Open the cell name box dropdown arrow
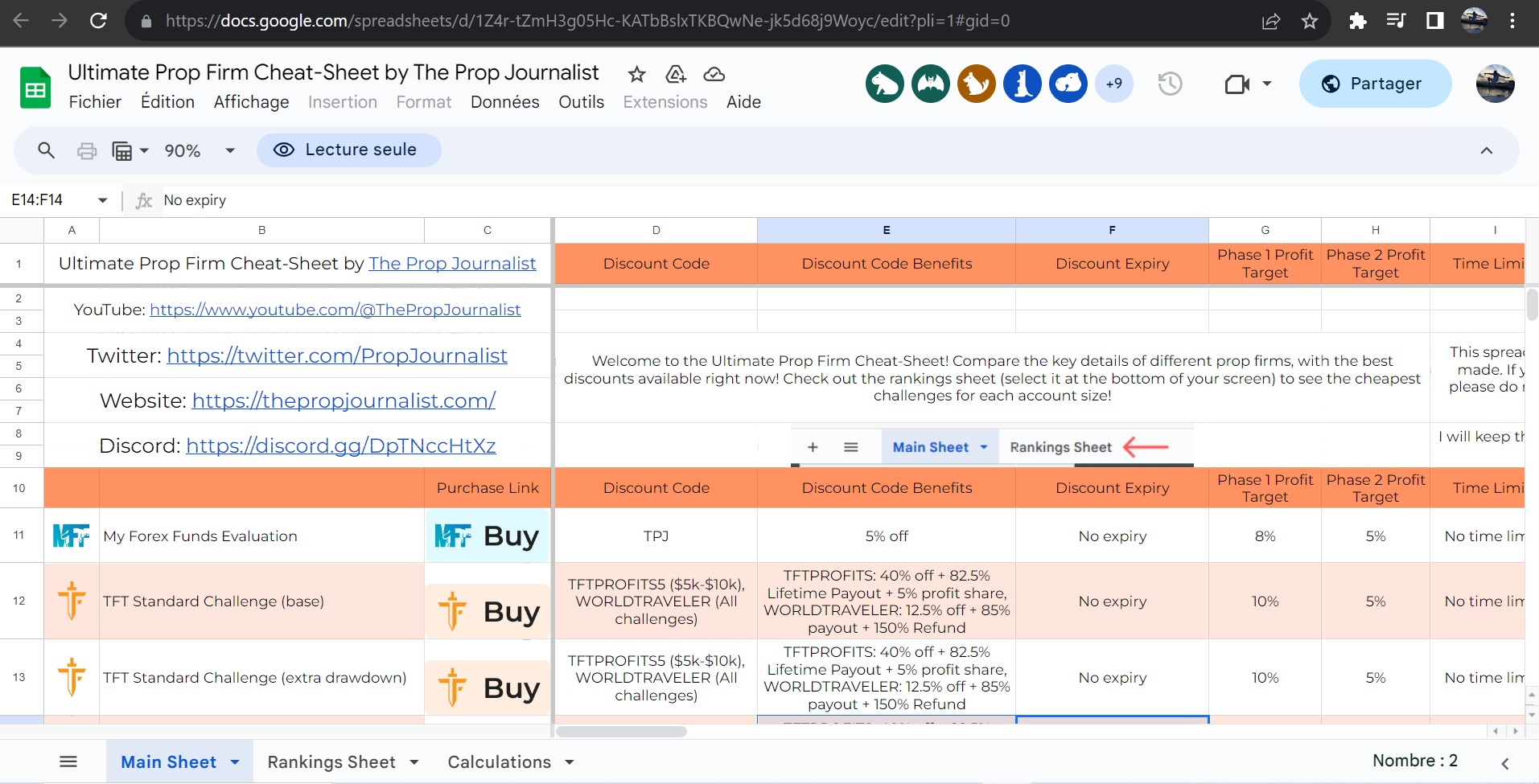Viewport: 1539px width, 784px height. coord(102,200)
